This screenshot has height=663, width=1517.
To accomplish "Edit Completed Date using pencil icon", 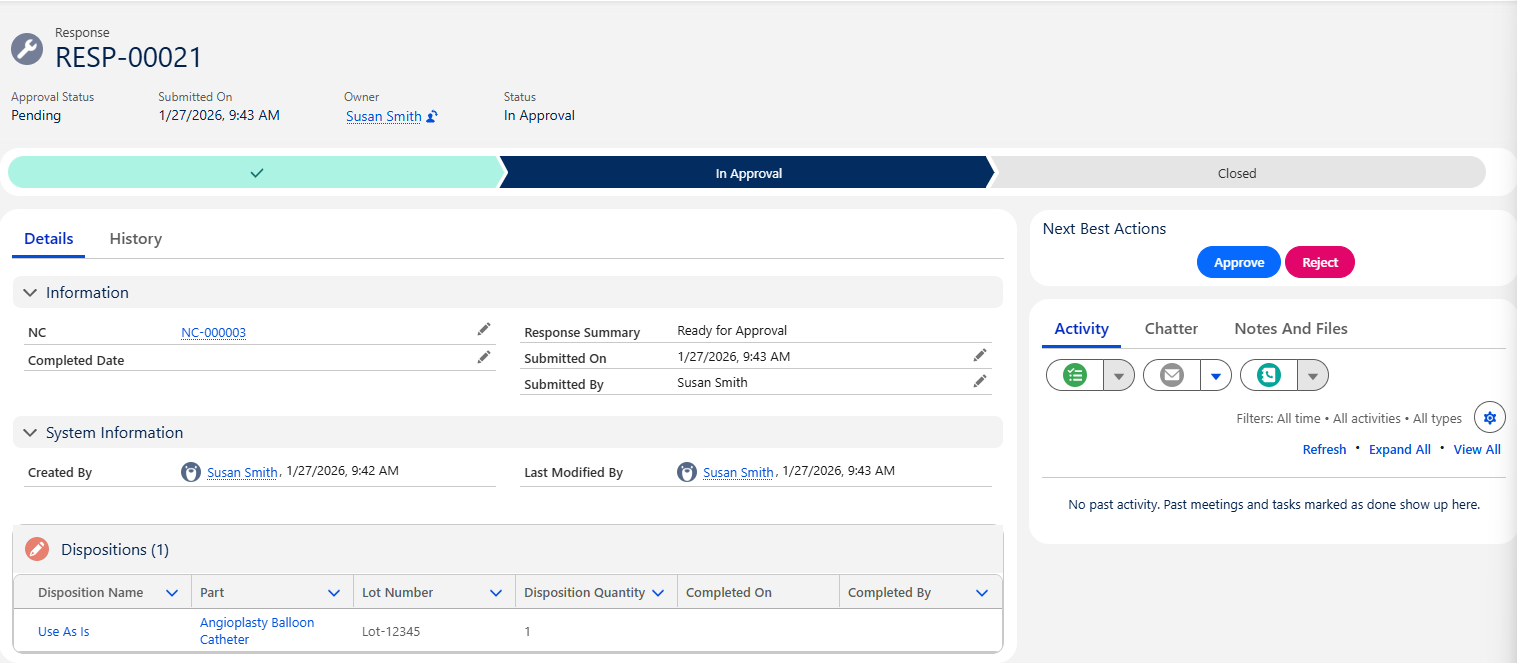I will pos(484,357).
